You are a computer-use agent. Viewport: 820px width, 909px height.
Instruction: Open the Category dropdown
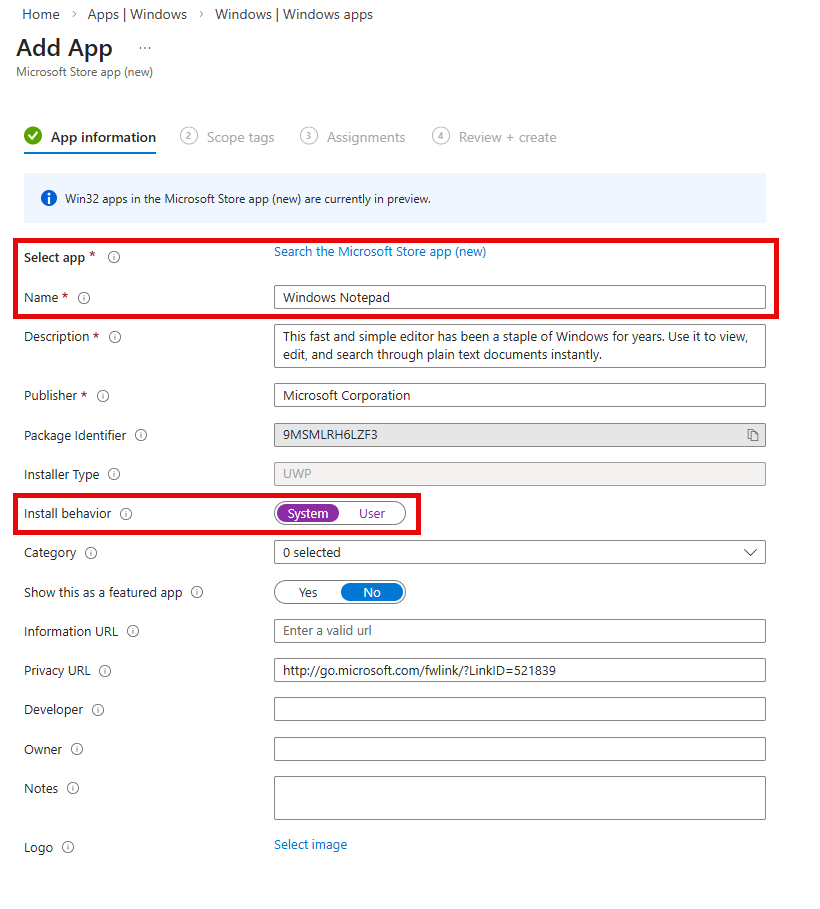pyautogui.click(x=520, y=552)
